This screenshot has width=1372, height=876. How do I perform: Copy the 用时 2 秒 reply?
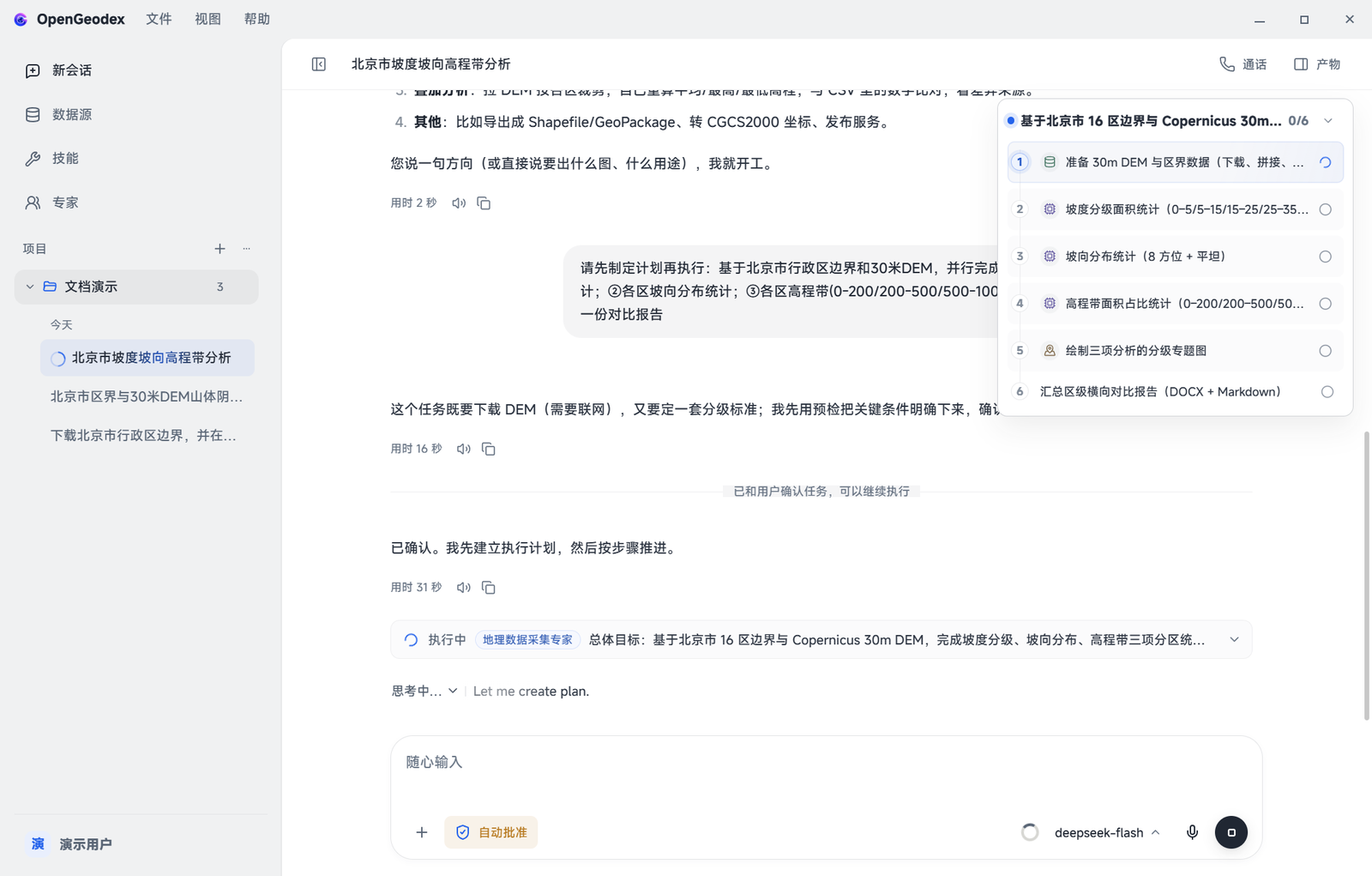click(484, 203)
